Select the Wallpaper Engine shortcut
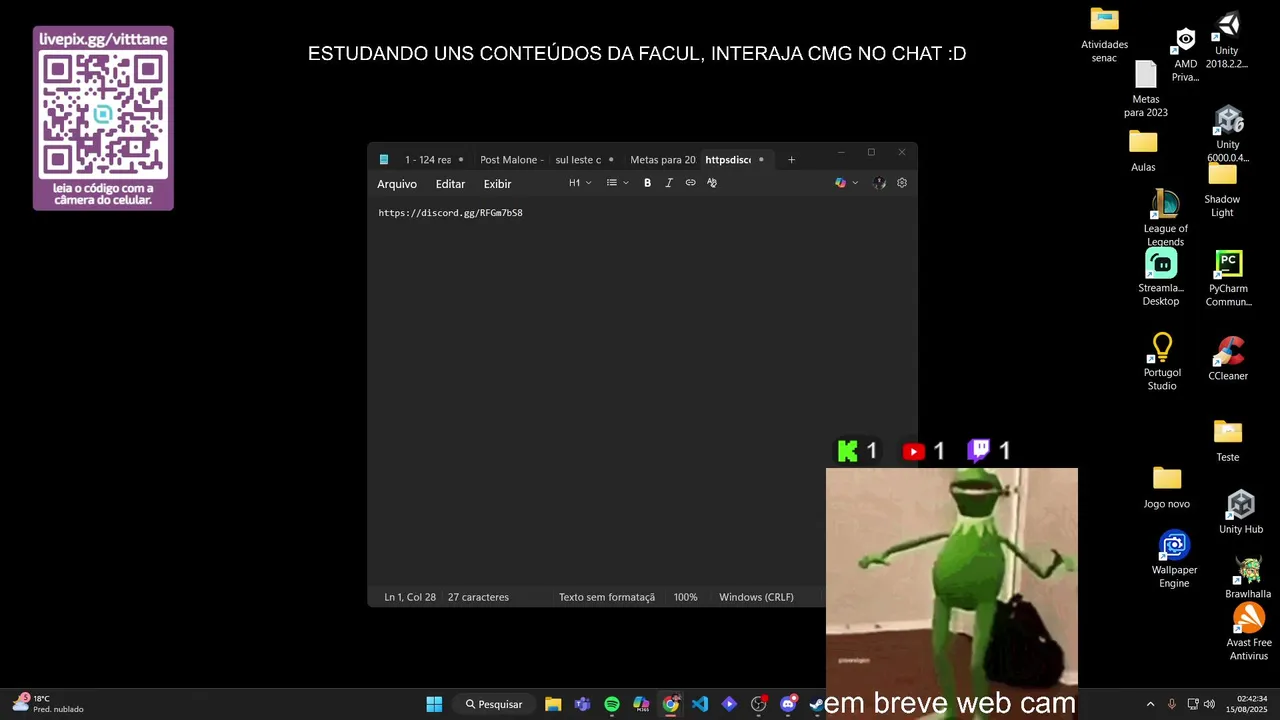 [x=1174, y=560]
